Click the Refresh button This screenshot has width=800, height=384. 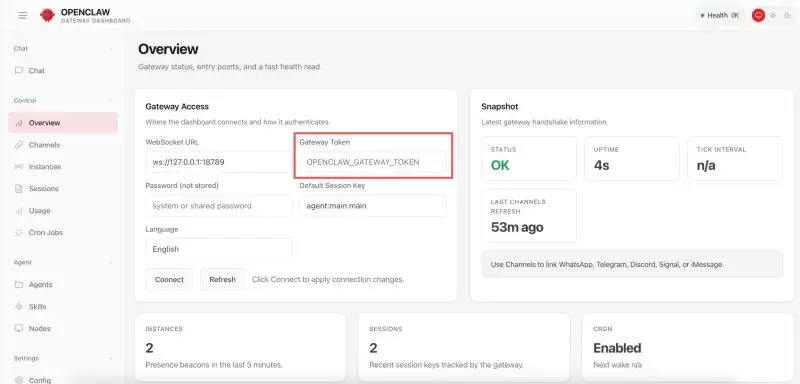coord(222,279)
